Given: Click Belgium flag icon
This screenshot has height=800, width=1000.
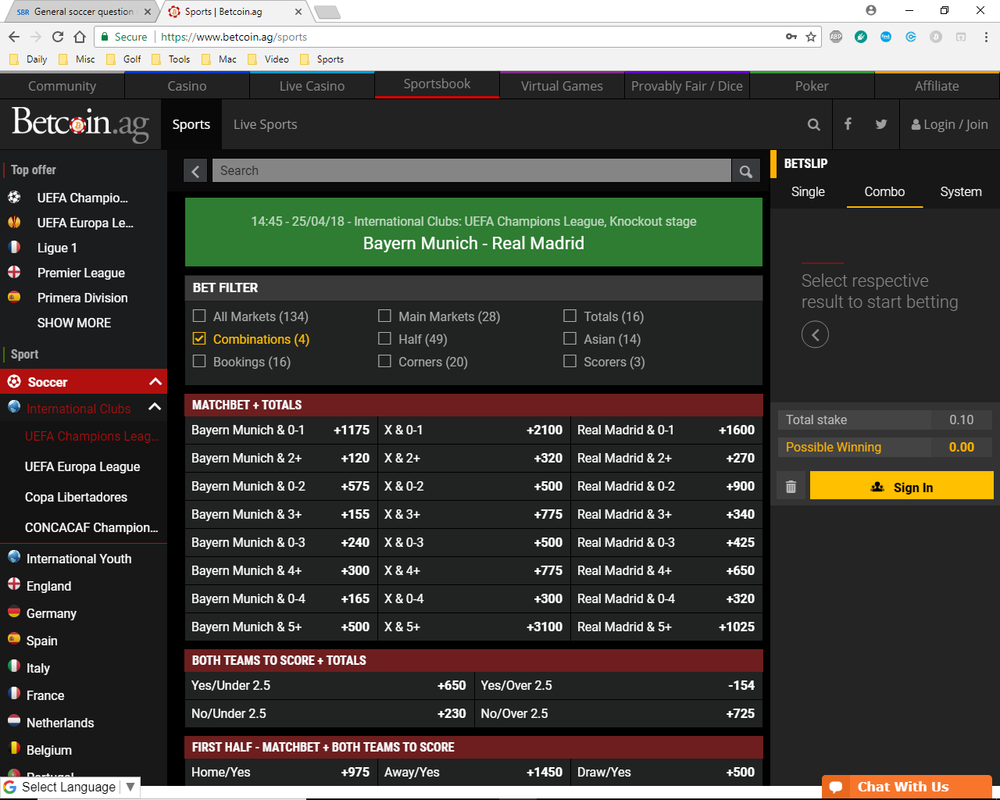Looking at the screenshot, I should 14,748.
